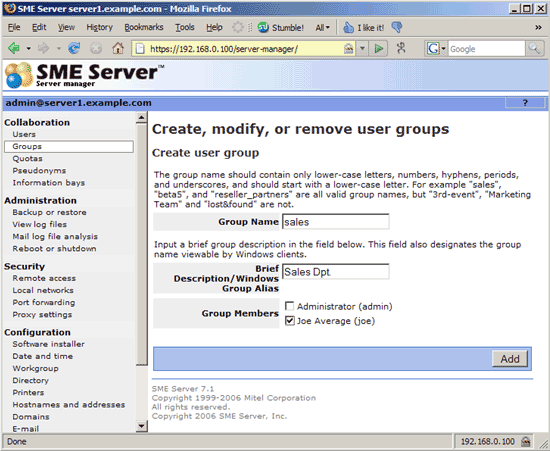Click the StumbleUpon Stumble! icon
The image size is (550, 451).
pyautogui.click(x=263, y=27)
